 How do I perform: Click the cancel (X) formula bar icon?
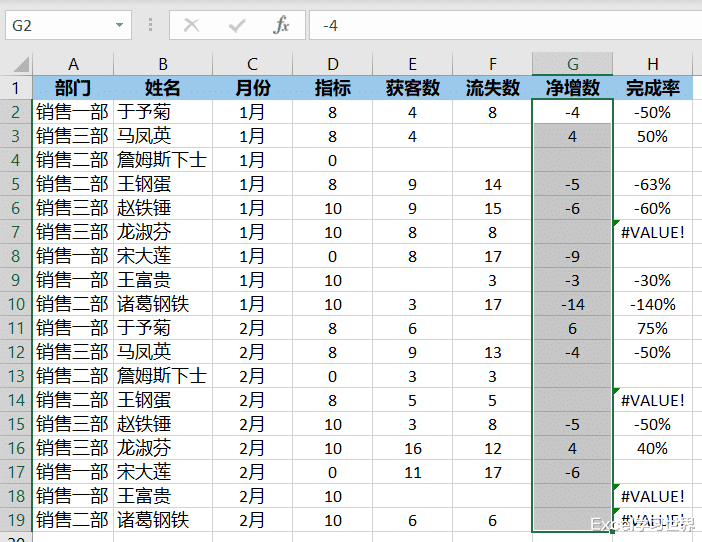tap(192, 26)
